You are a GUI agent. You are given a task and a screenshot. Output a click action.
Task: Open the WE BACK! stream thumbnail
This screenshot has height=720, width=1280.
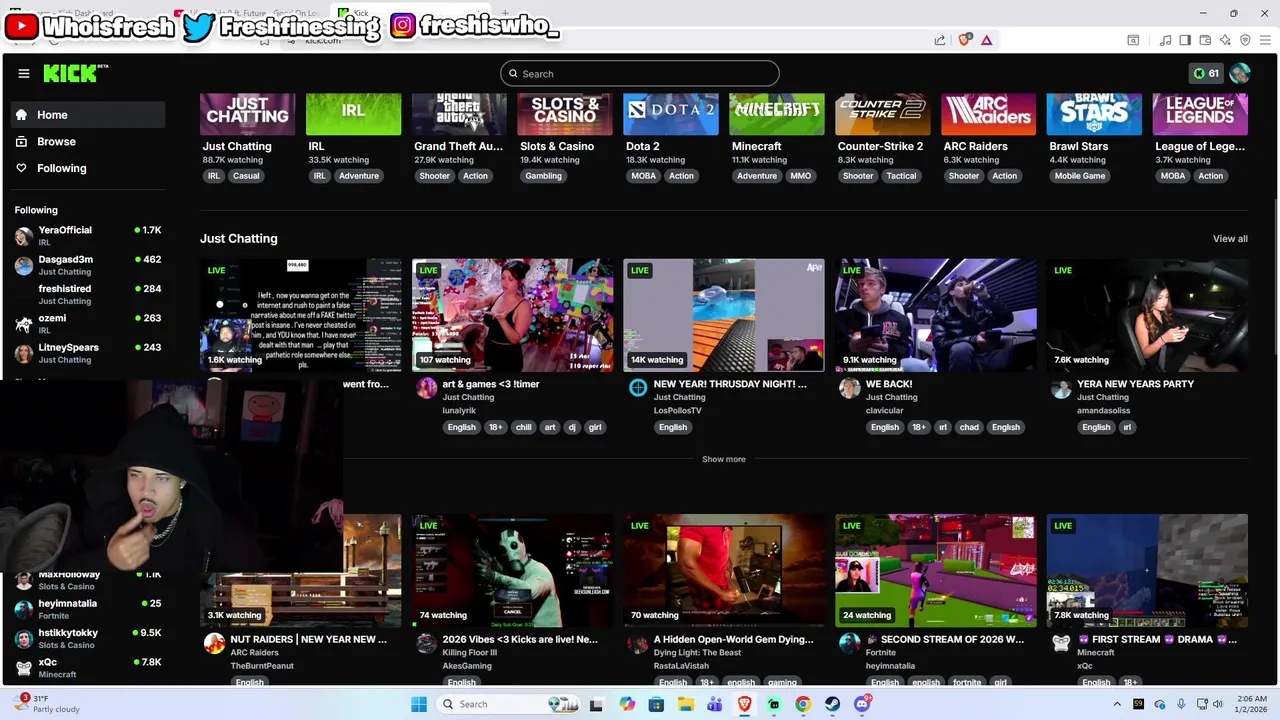[936, 315]
